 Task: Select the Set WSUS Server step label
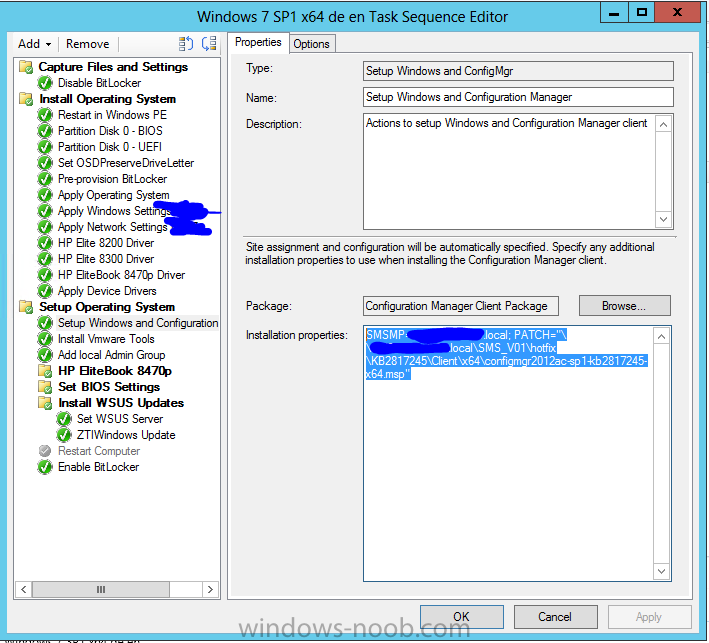[120, 419]
